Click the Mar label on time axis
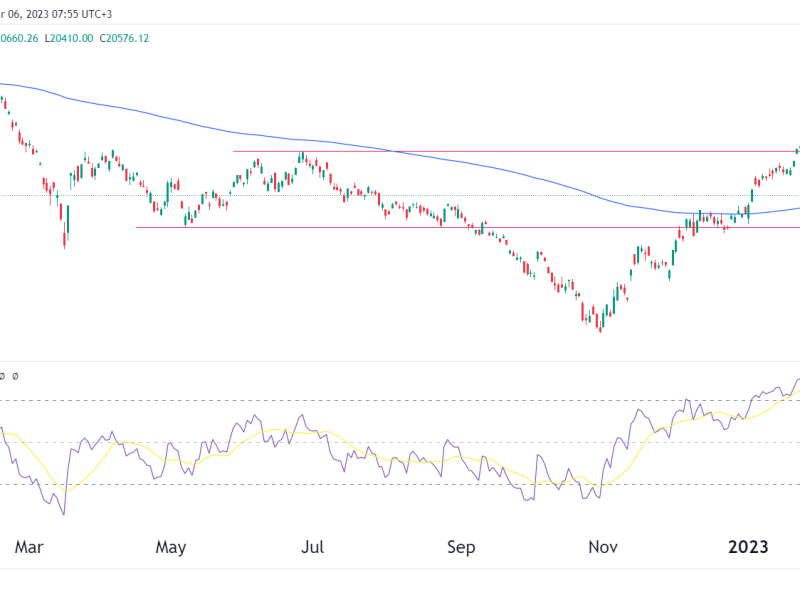 [27, 547]
